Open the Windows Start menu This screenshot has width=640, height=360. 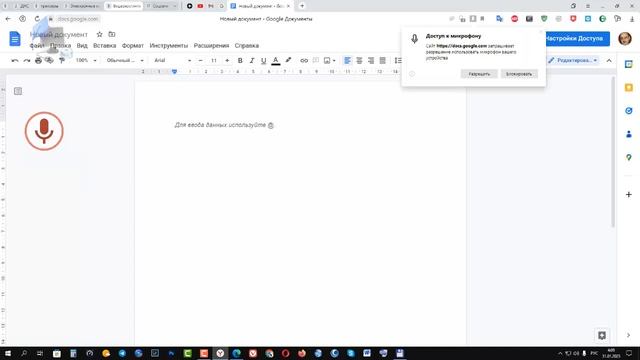[8, 353]
